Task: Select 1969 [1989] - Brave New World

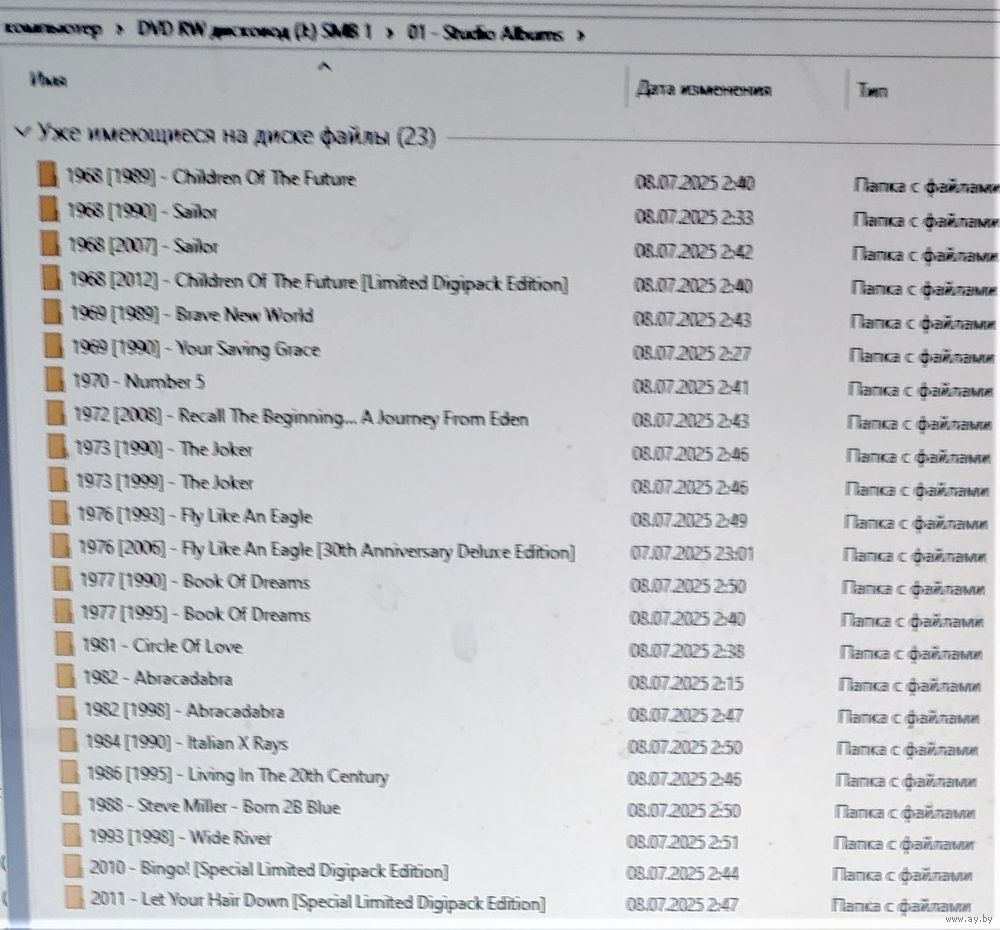Action: 192,314
